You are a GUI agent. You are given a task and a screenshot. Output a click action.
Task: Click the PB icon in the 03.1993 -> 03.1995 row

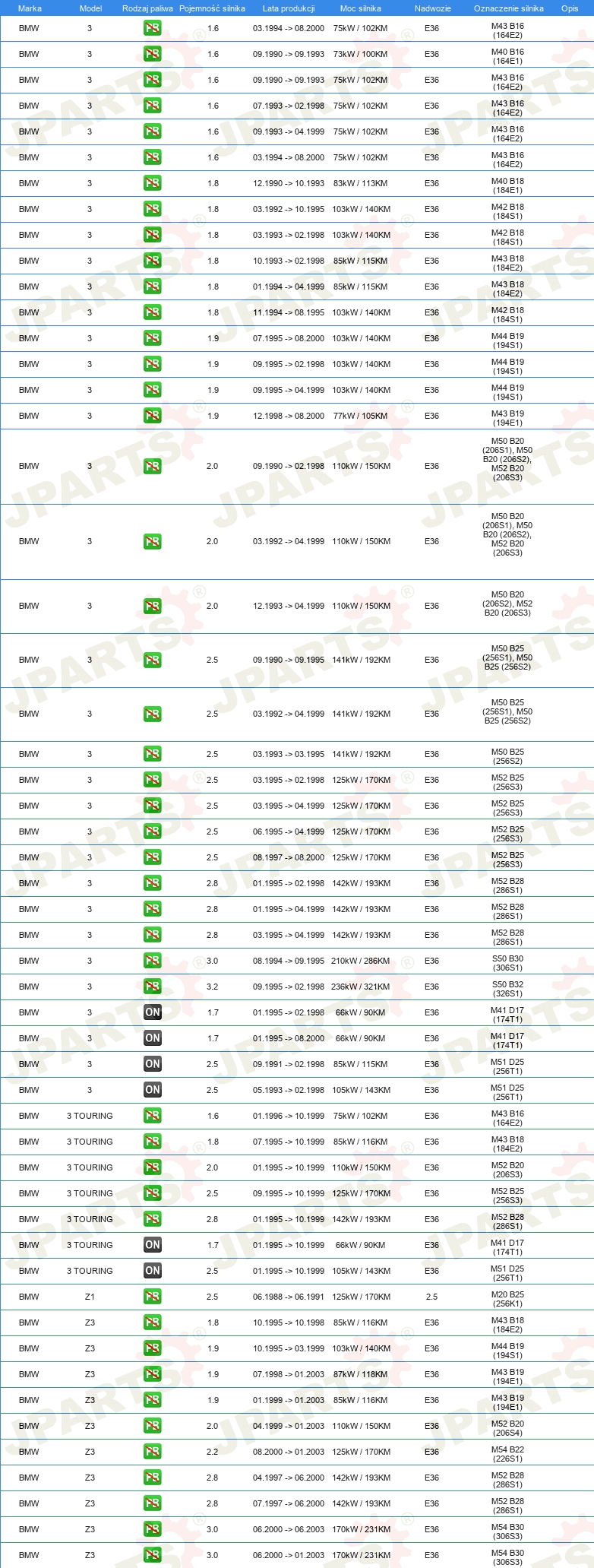coord(152,754)
